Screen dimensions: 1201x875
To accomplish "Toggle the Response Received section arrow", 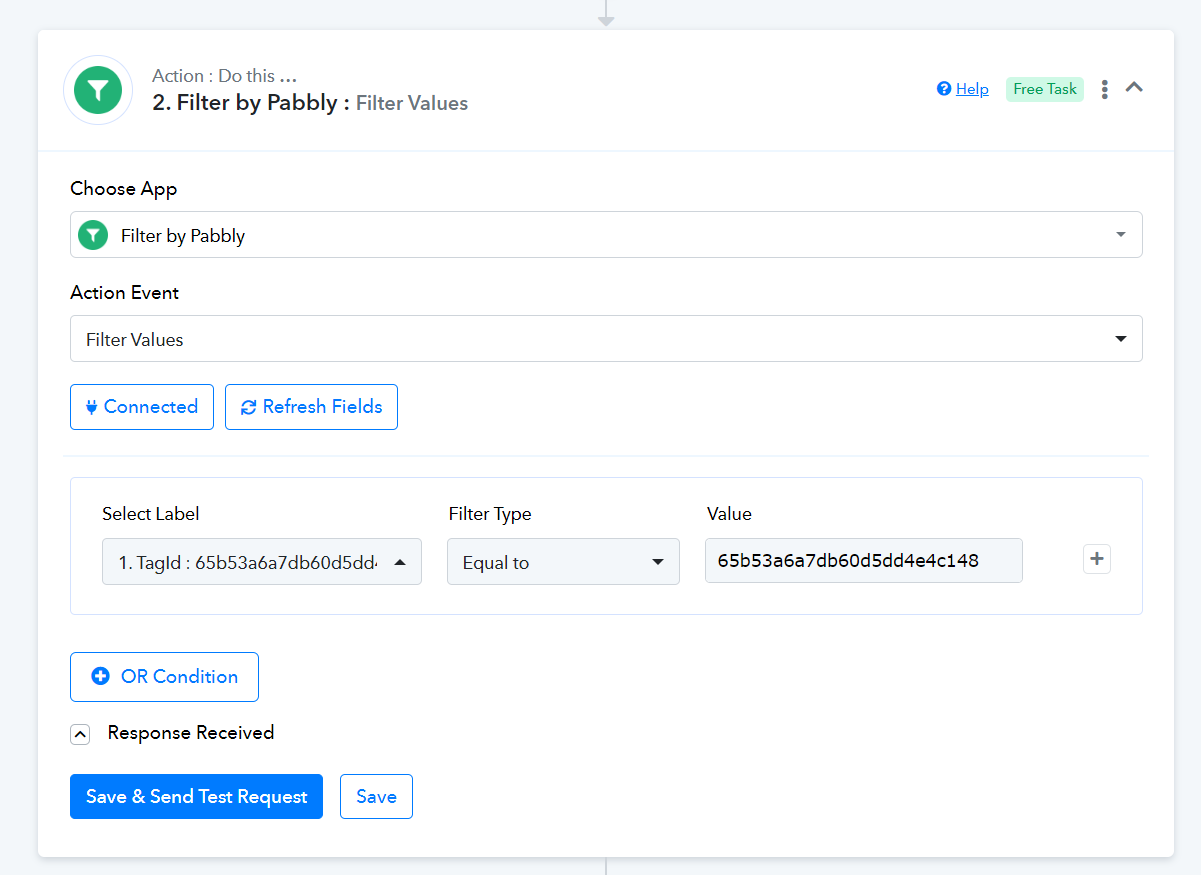I will click(x=80, y=734).
